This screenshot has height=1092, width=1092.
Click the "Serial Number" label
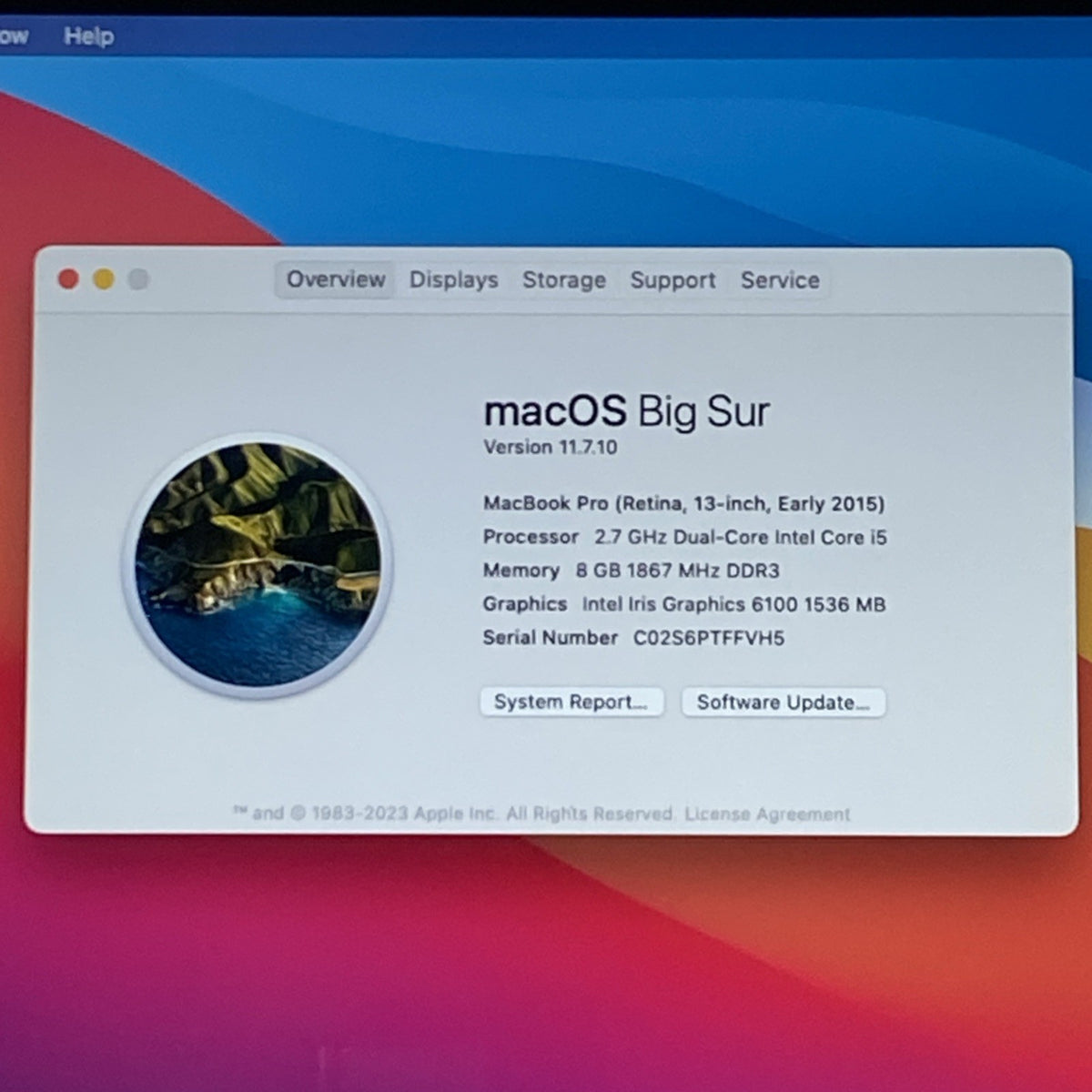click(x=550, y=638)
